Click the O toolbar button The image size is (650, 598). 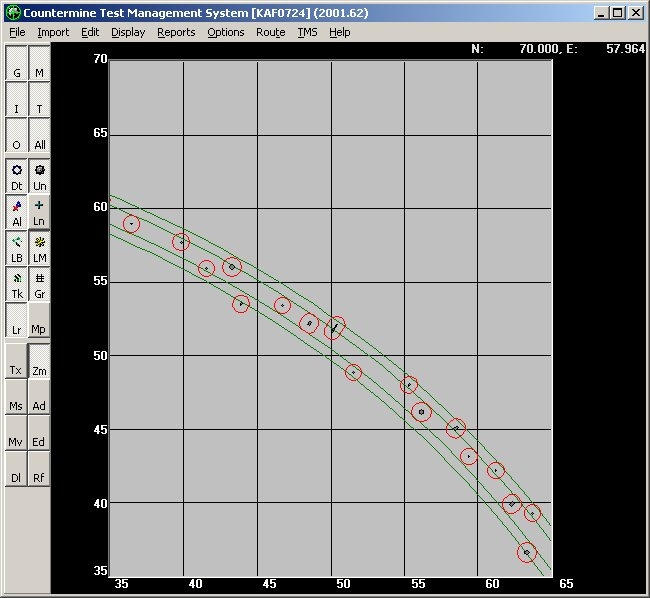17,135
